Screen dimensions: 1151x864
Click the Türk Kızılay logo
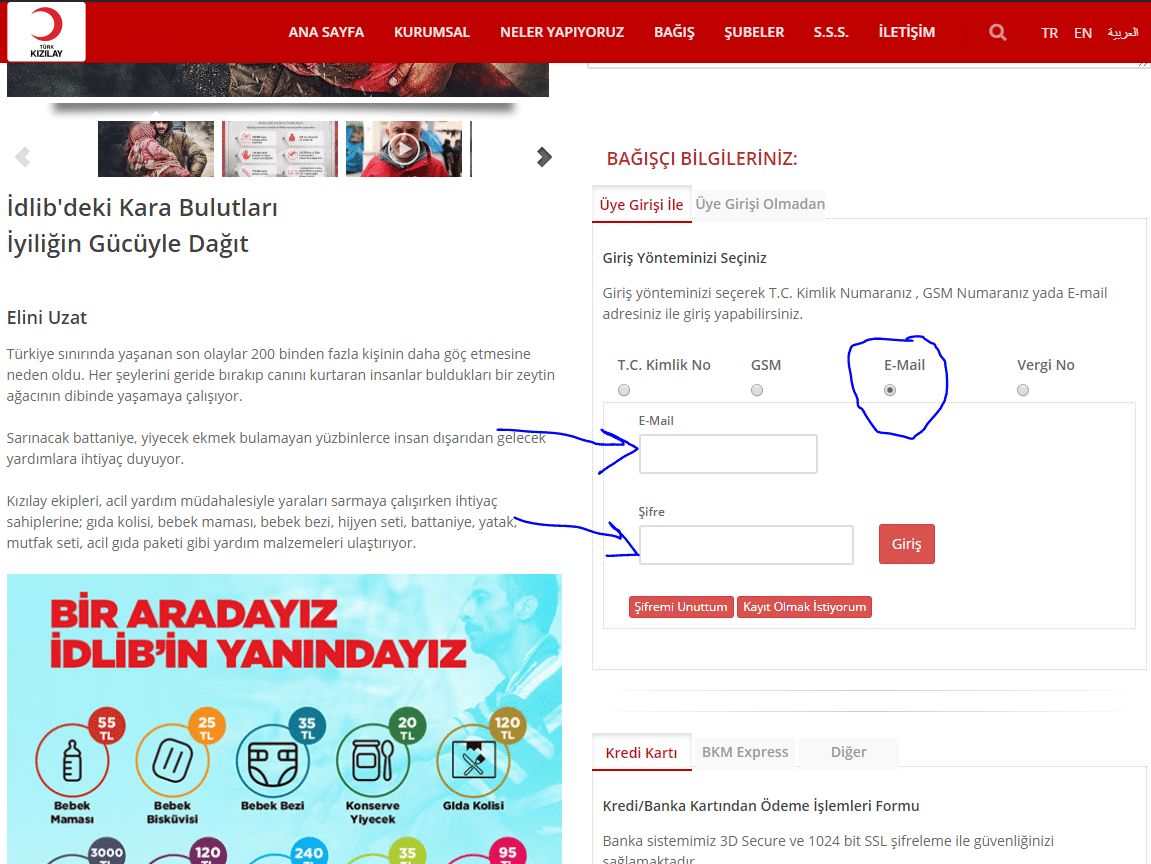point(46,32)
